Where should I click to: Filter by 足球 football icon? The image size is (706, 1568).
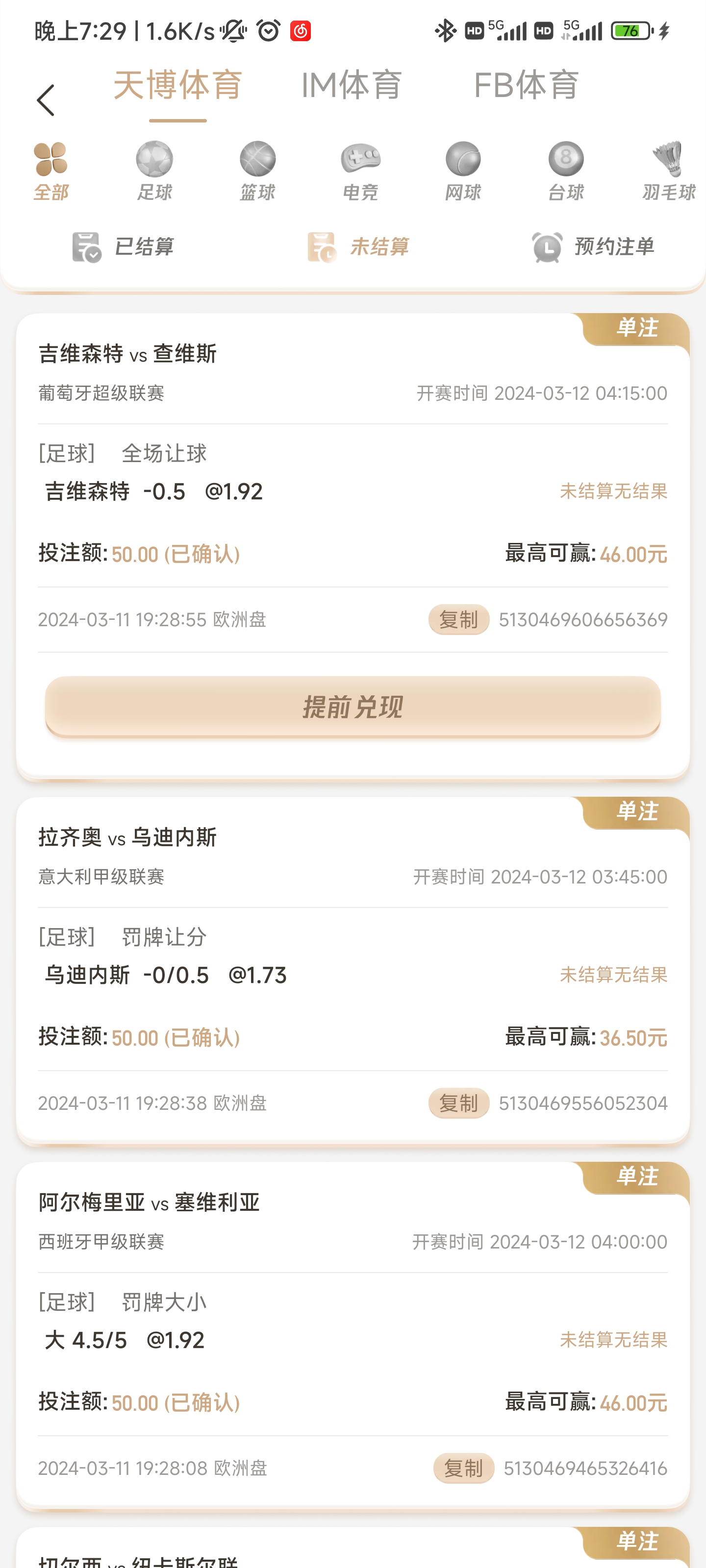click(154, 159)
